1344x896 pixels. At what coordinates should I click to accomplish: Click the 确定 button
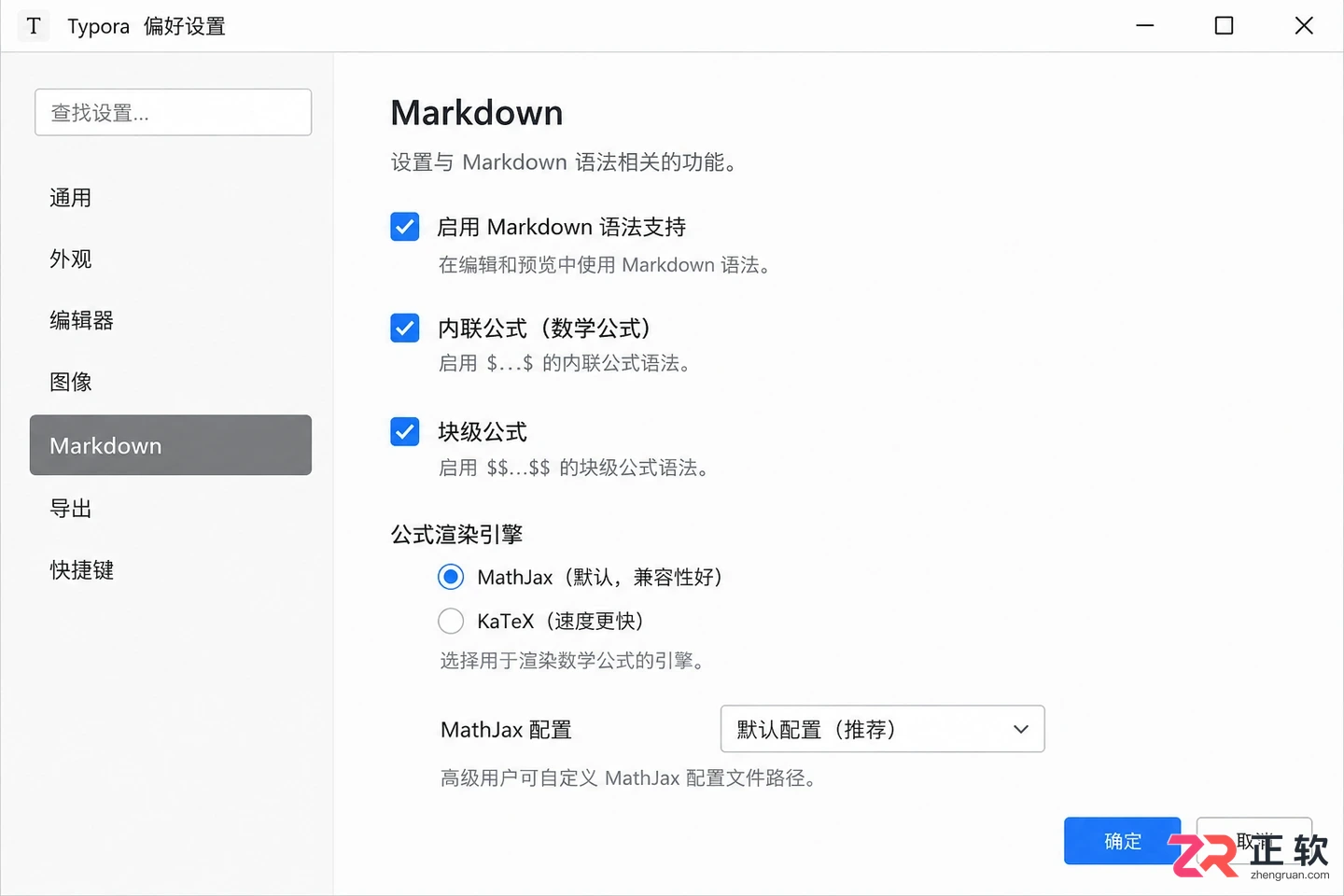tap(1122, 841)
